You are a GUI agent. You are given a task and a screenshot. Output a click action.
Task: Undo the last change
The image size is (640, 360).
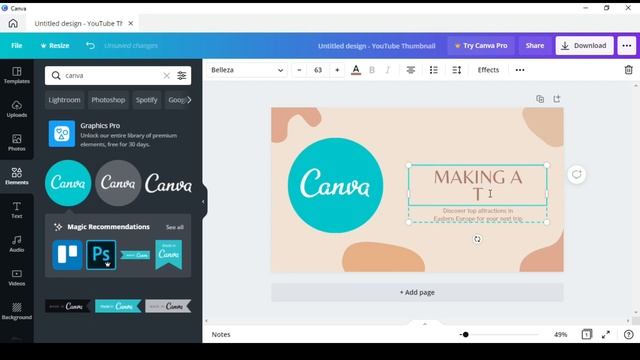pos(90,45)
